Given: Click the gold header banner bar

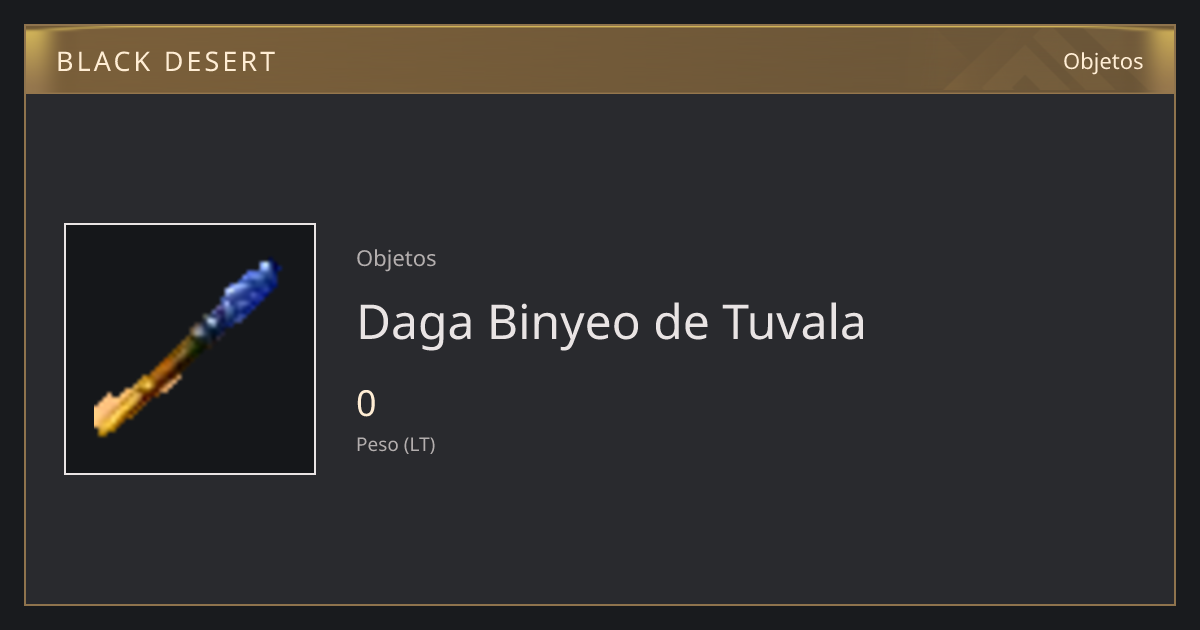Looking at the screenshot, I should (600, 60).
